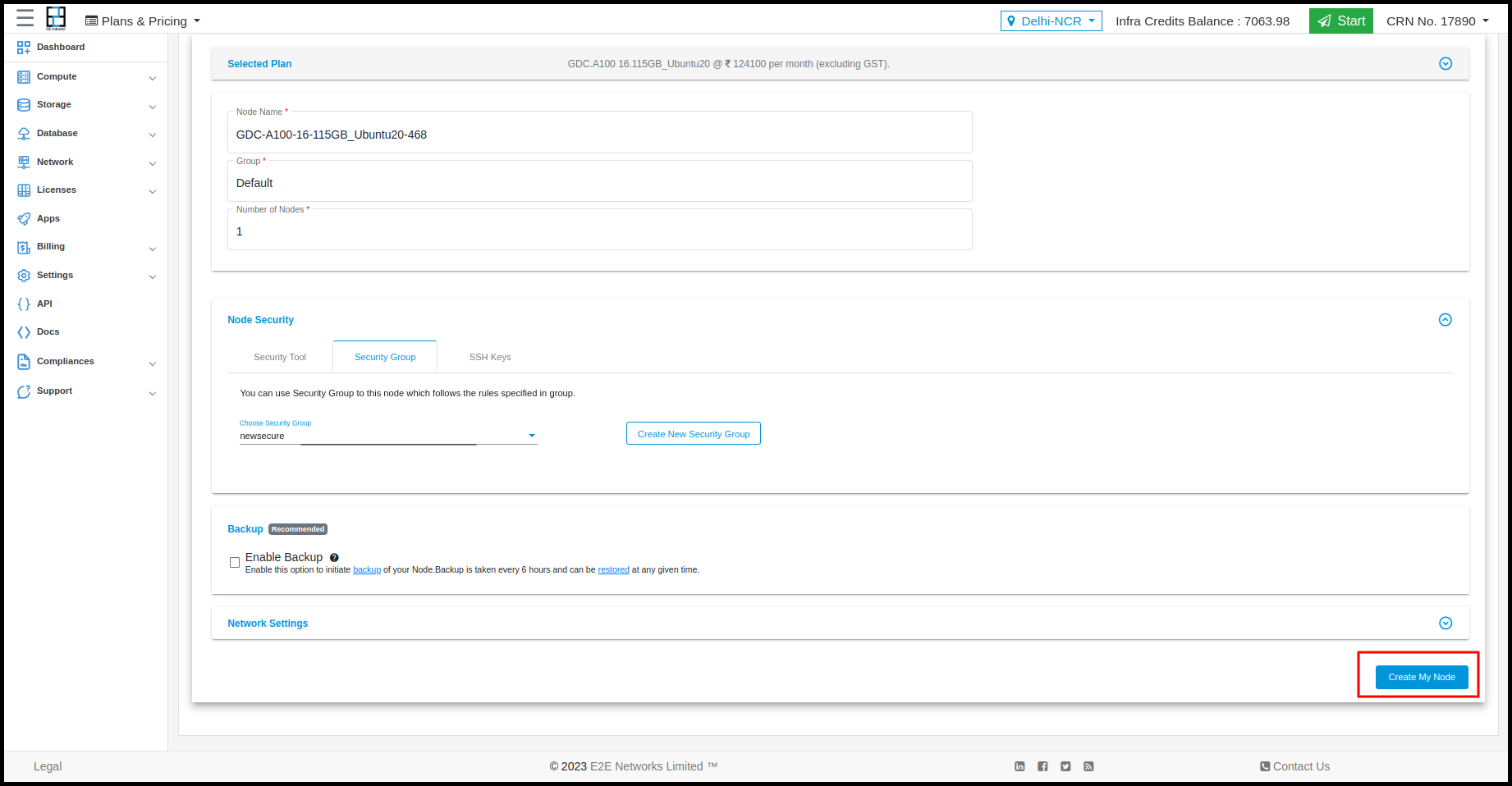Viewport: 1512px width, 786px height.
Task: Click the Licenses sidebar icon
Action: pos(24,190)
